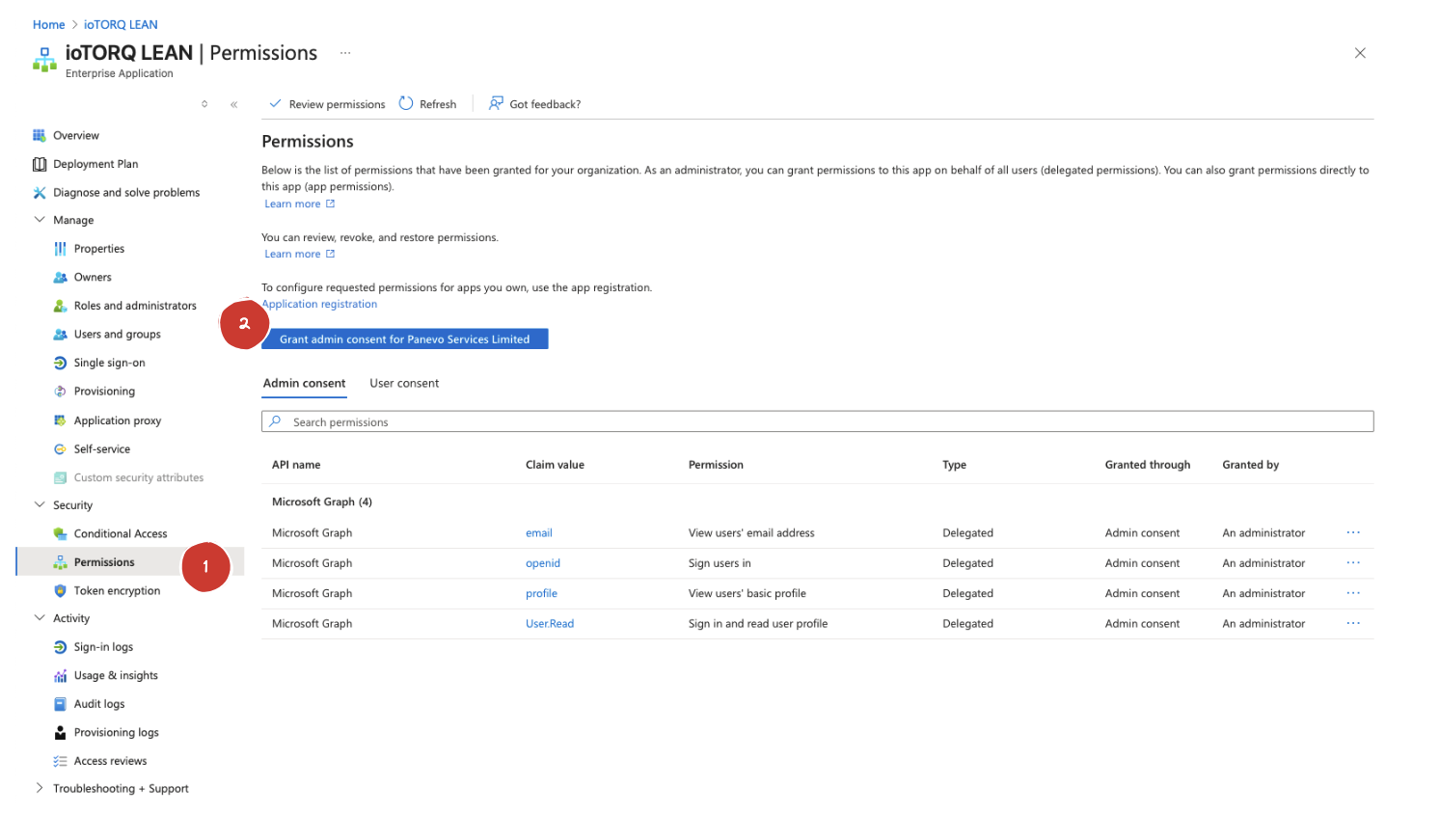The width and height of the screenshot is (1440, 840).
Task: Toggle the sidebar expand/collapse up-down arrows
Action: click(204, 104)
